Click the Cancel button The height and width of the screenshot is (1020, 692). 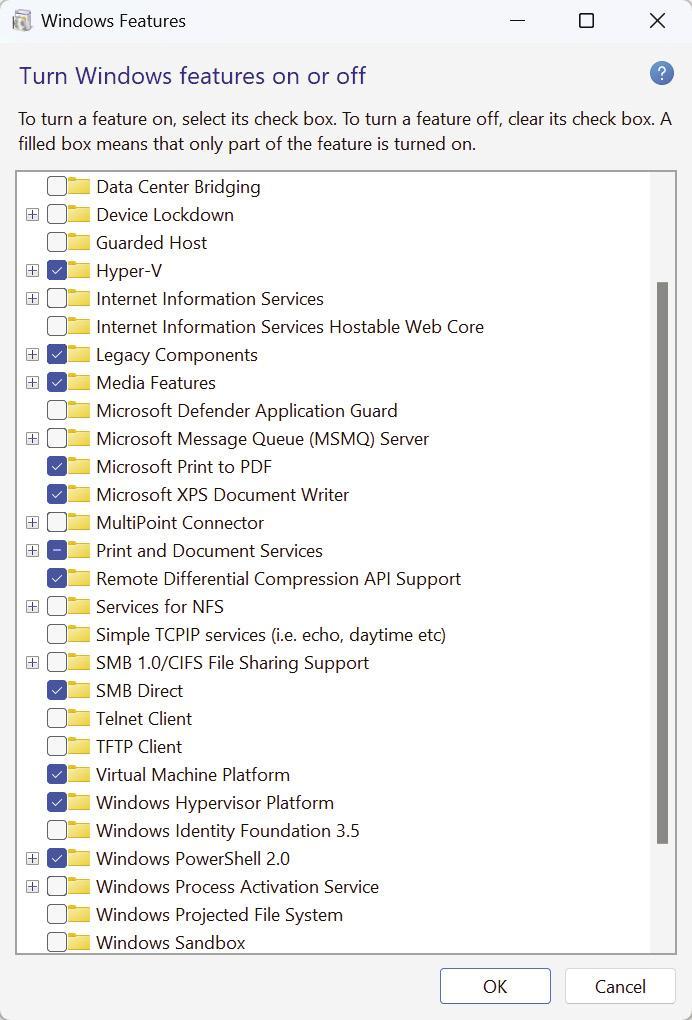[x=620, y=986]
